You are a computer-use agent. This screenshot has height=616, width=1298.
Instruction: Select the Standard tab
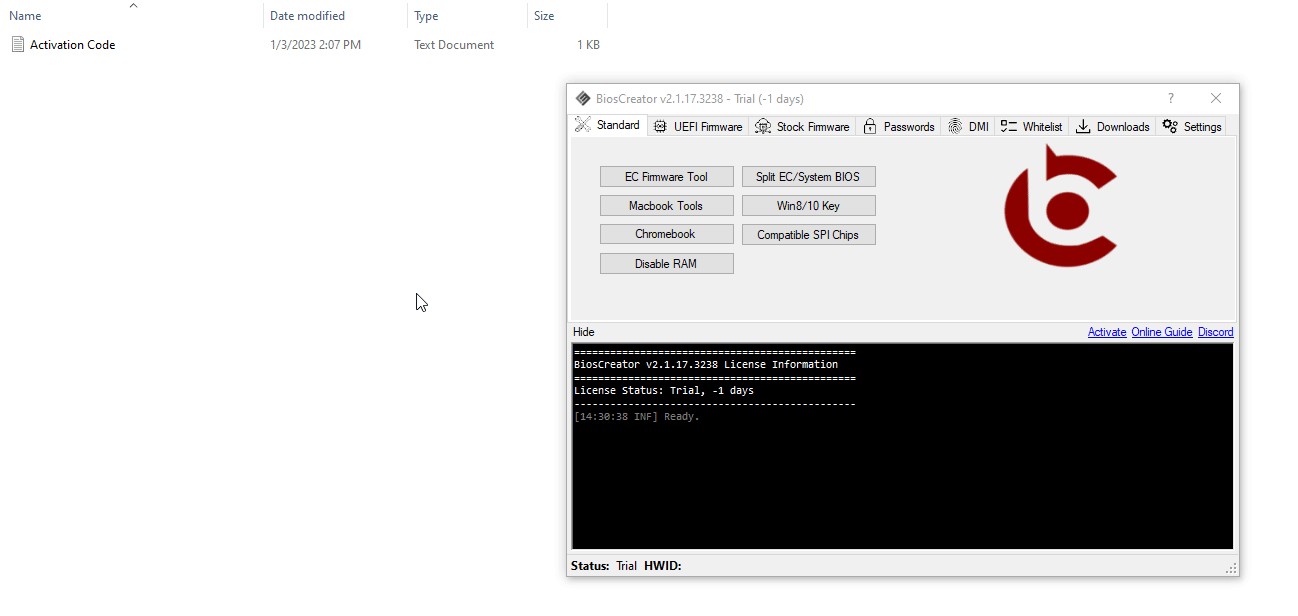[609, 125]
